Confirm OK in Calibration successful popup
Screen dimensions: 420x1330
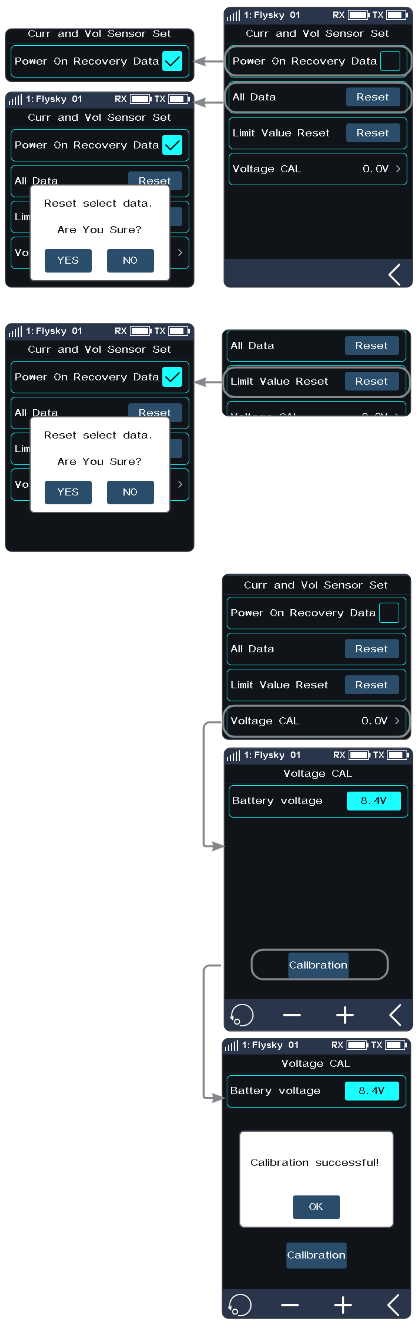(x=316, y=1207)
